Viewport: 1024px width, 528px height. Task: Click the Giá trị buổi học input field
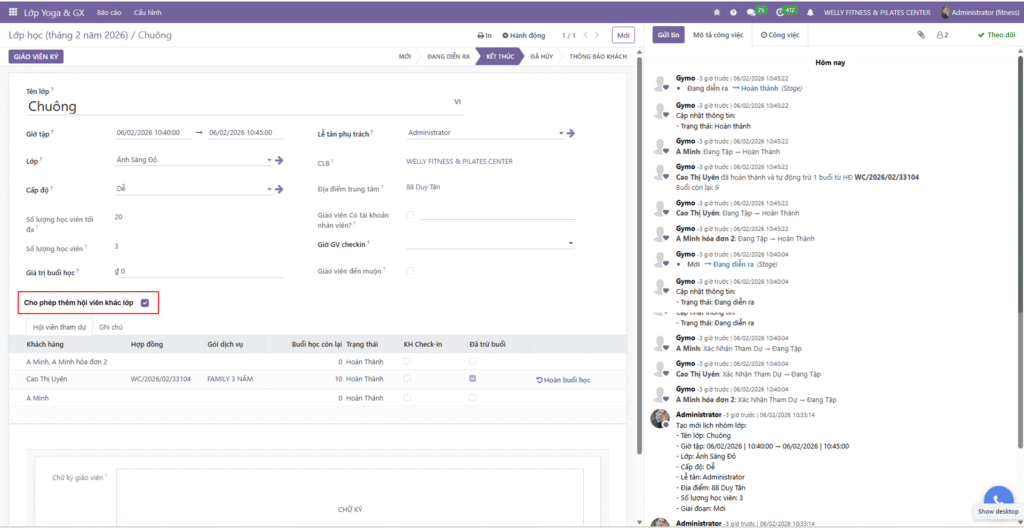click(199, 271)
